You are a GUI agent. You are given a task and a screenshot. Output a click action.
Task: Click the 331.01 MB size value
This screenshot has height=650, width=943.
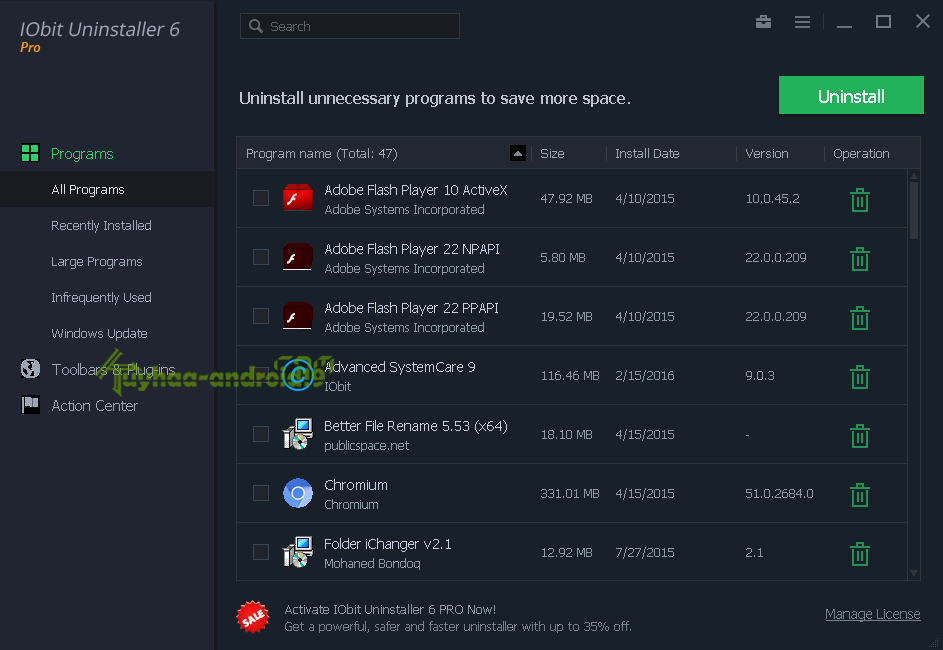[x=570, y=493]
